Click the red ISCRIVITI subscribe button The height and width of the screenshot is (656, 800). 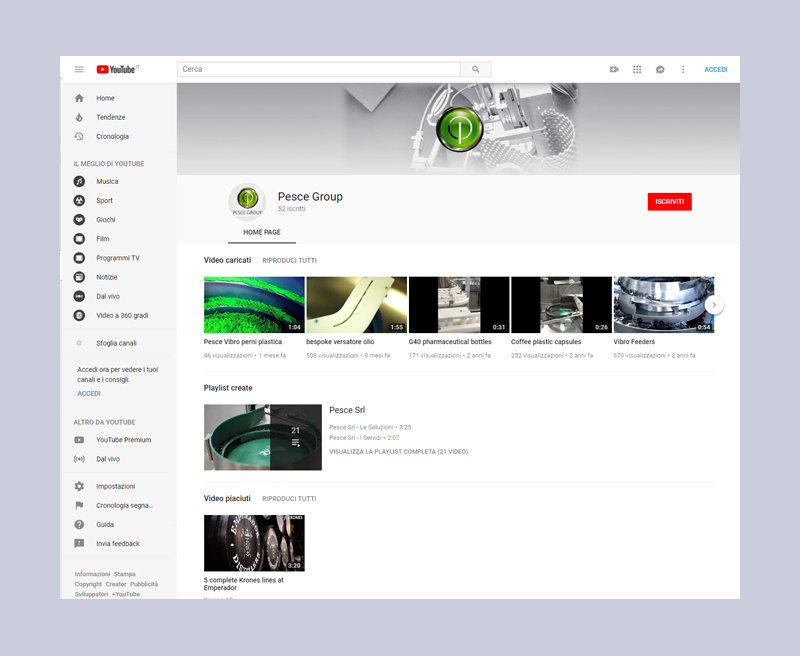coord(669,201)
